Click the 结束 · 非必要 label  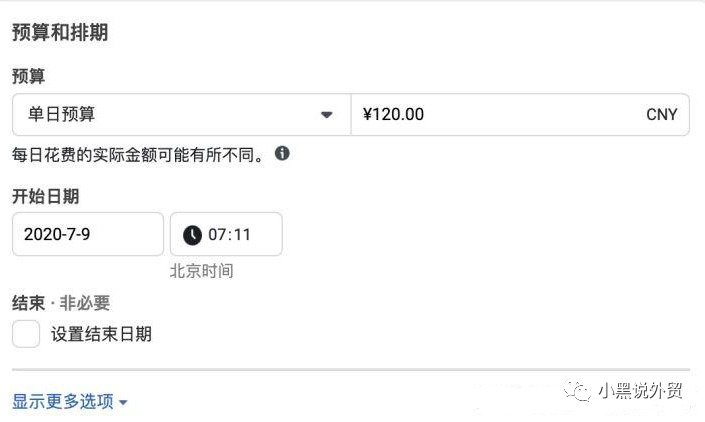61,303
